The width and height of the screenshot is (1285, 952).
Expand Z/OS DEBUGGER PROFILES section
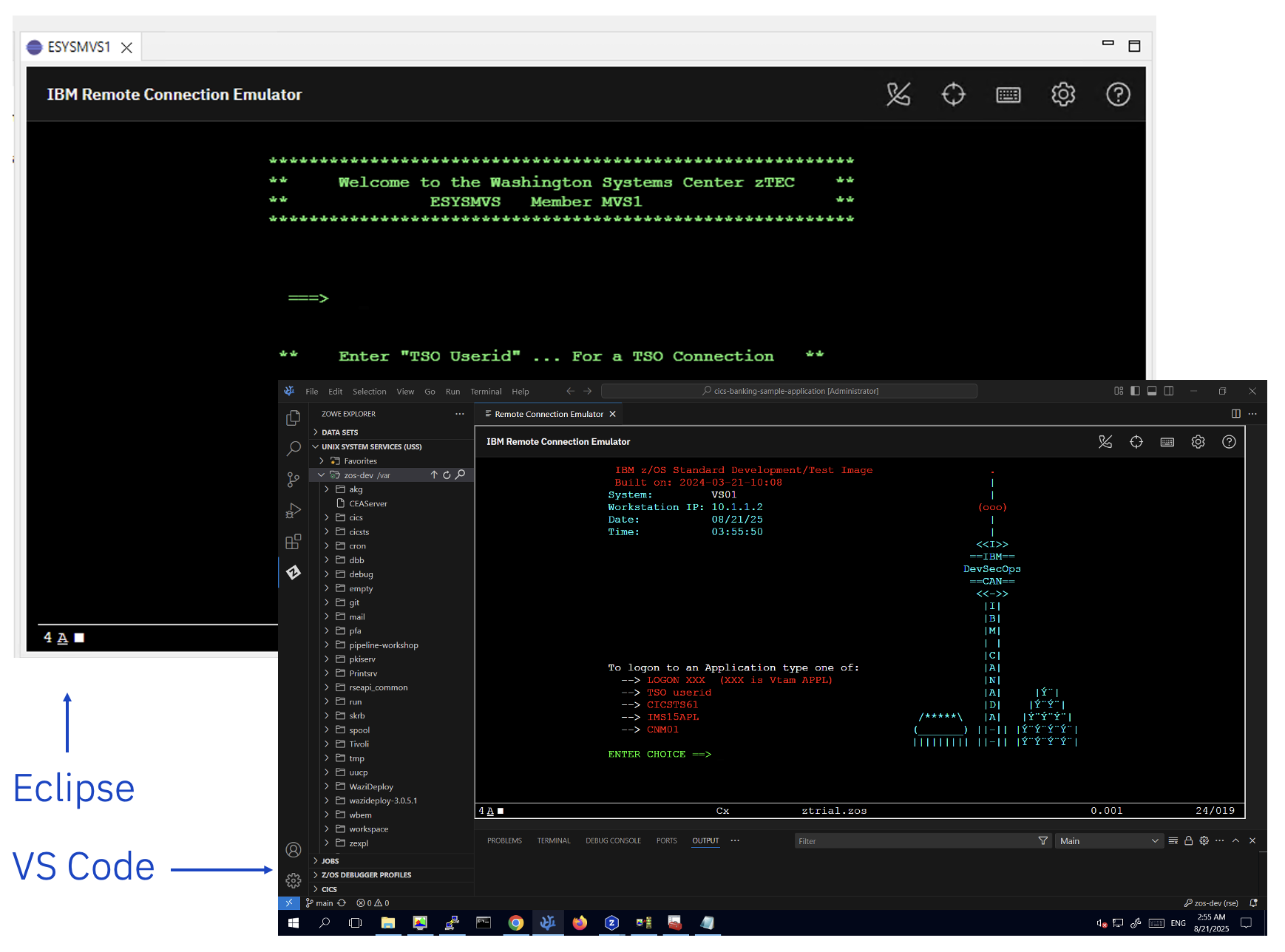tap(392, 875)
